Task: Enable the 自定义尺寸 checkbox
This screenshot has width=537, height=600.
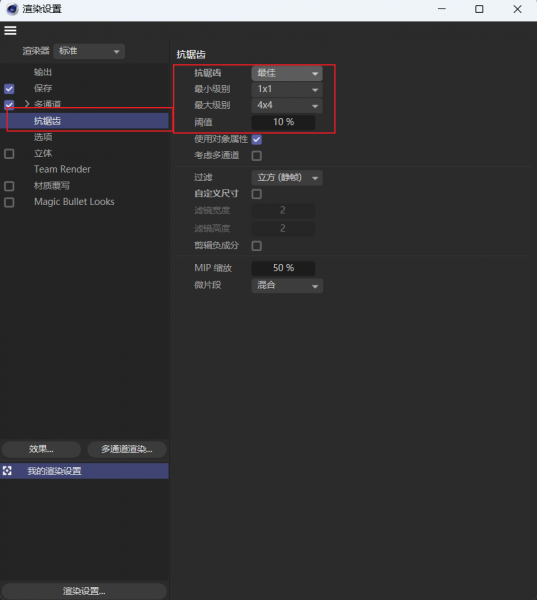Action: click(x=257, y=194)
